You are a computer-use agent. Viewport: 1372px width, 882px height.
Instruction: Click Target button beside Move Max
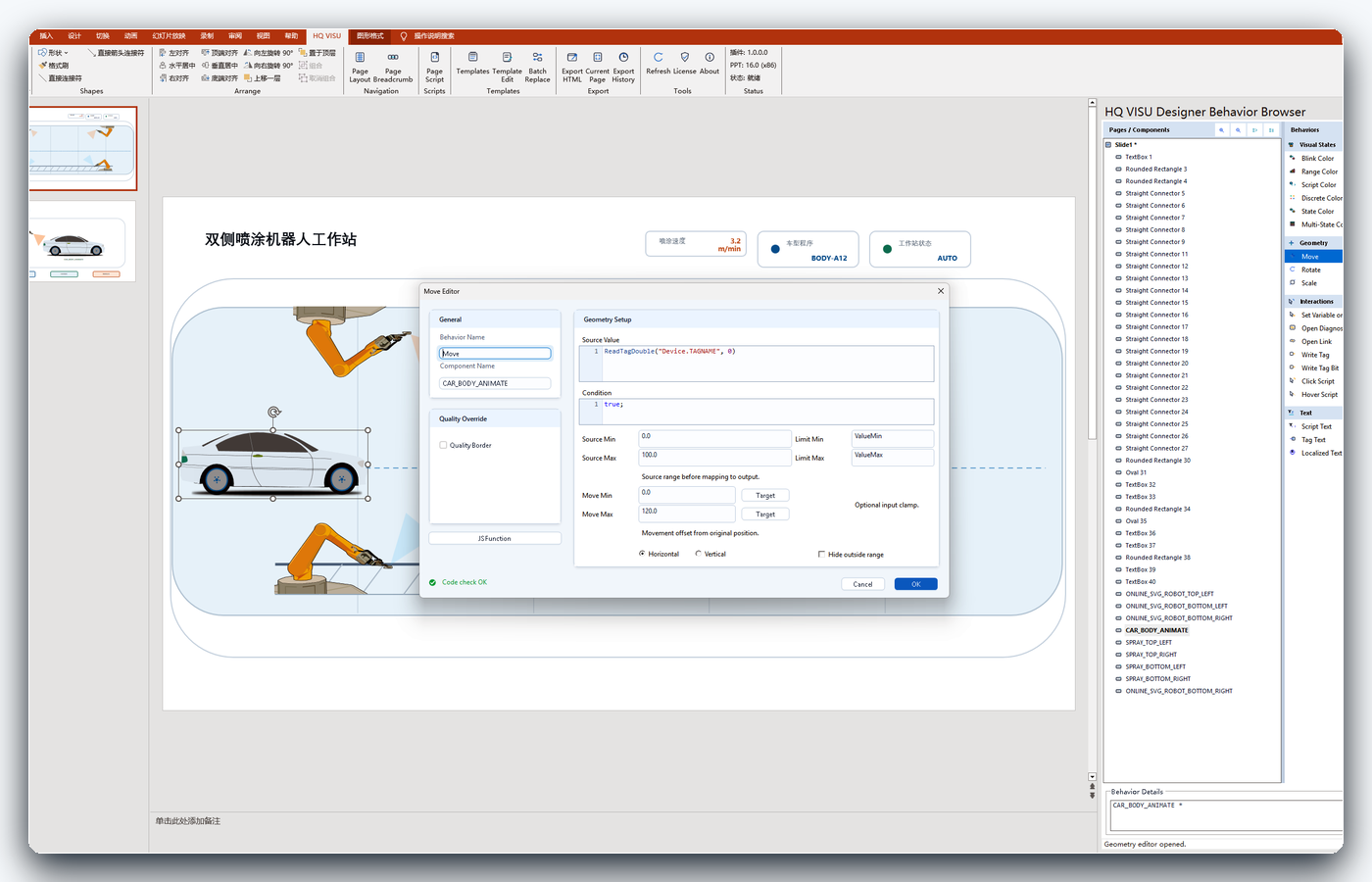click(x=765, y=514)
